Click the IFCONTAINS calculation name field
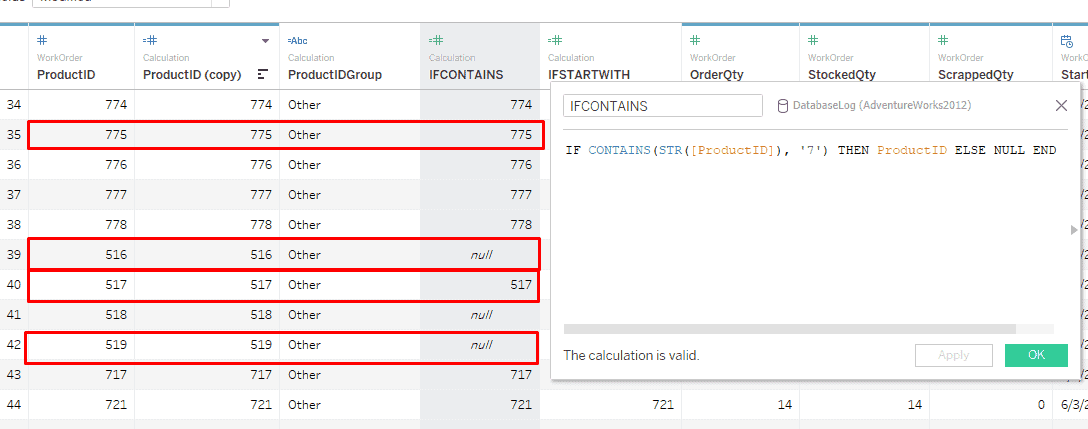The width and height of the screenshot is (1088, 429). (661, 105)
